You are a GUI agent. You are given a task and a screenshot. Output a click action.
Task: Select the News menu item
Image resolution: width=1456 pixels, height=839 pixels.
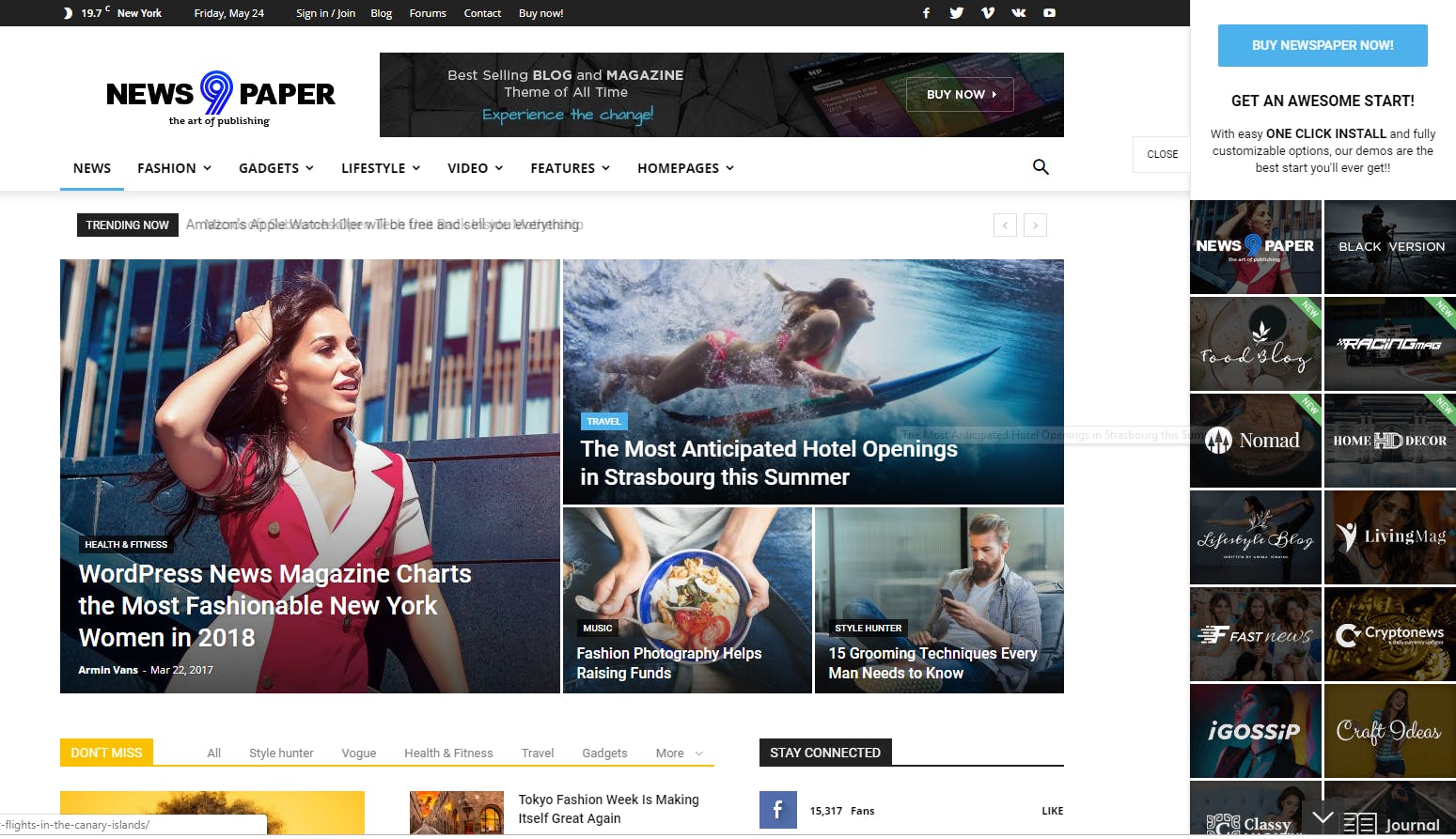(92, 168)
